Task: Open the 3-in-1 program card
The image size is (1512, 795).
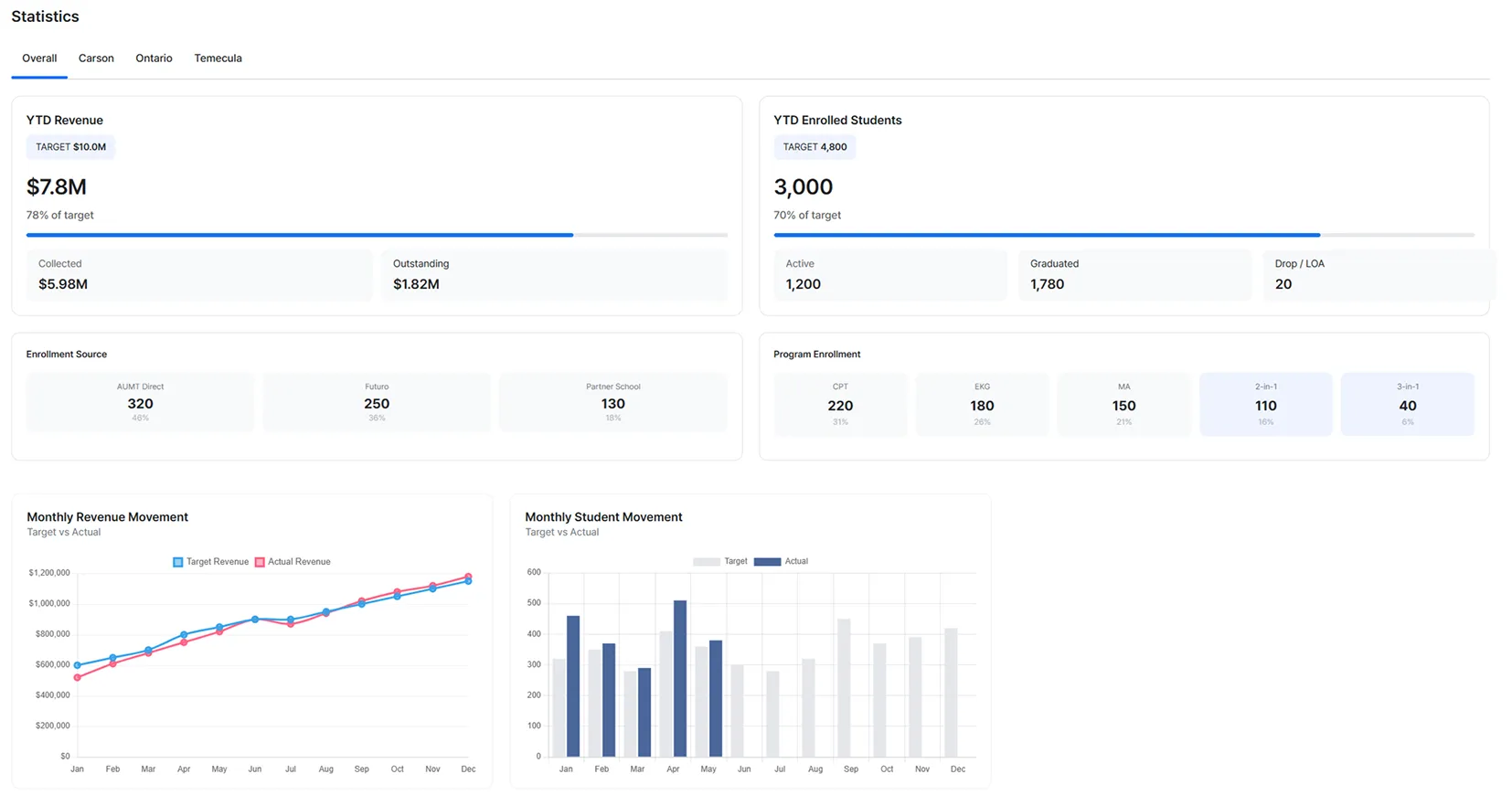Action: 1407,404
